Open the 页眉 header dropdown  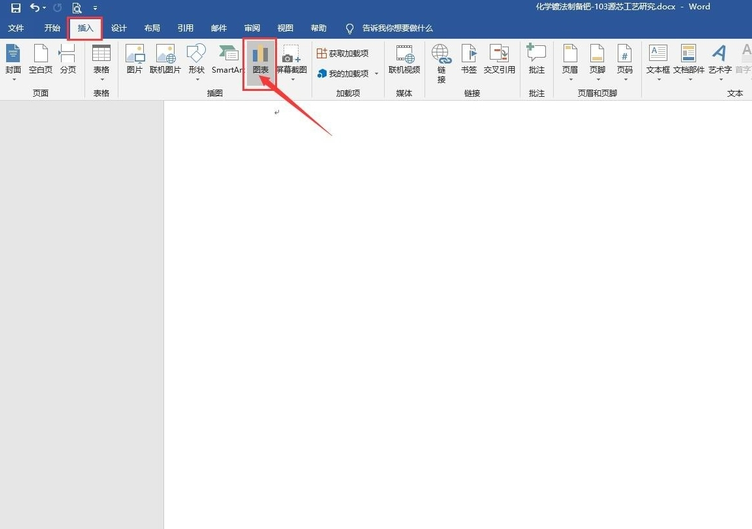tap(570, 61)
